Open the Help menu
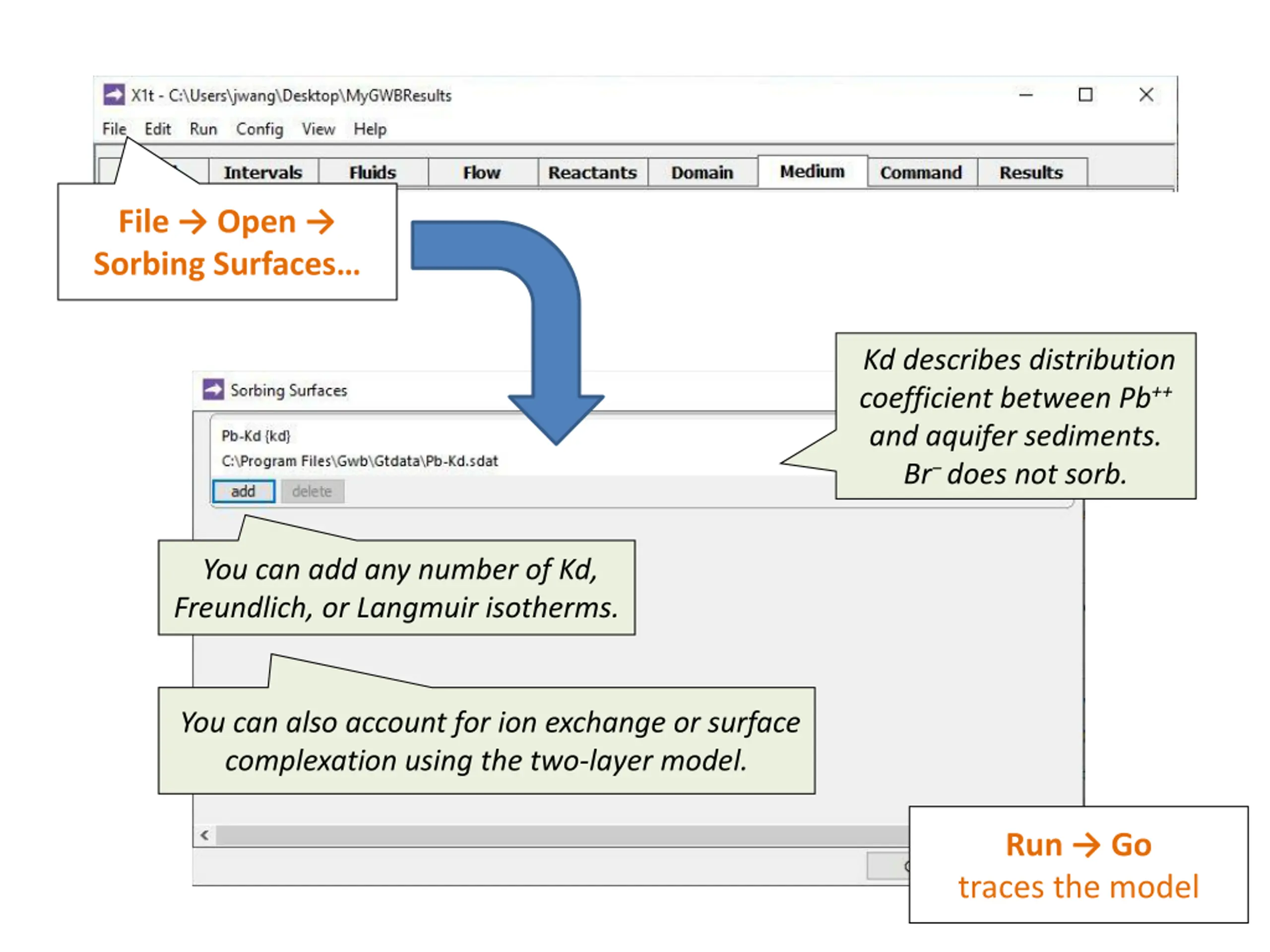The width and height of the screenshot is (1270, 952). click(370, 129)
